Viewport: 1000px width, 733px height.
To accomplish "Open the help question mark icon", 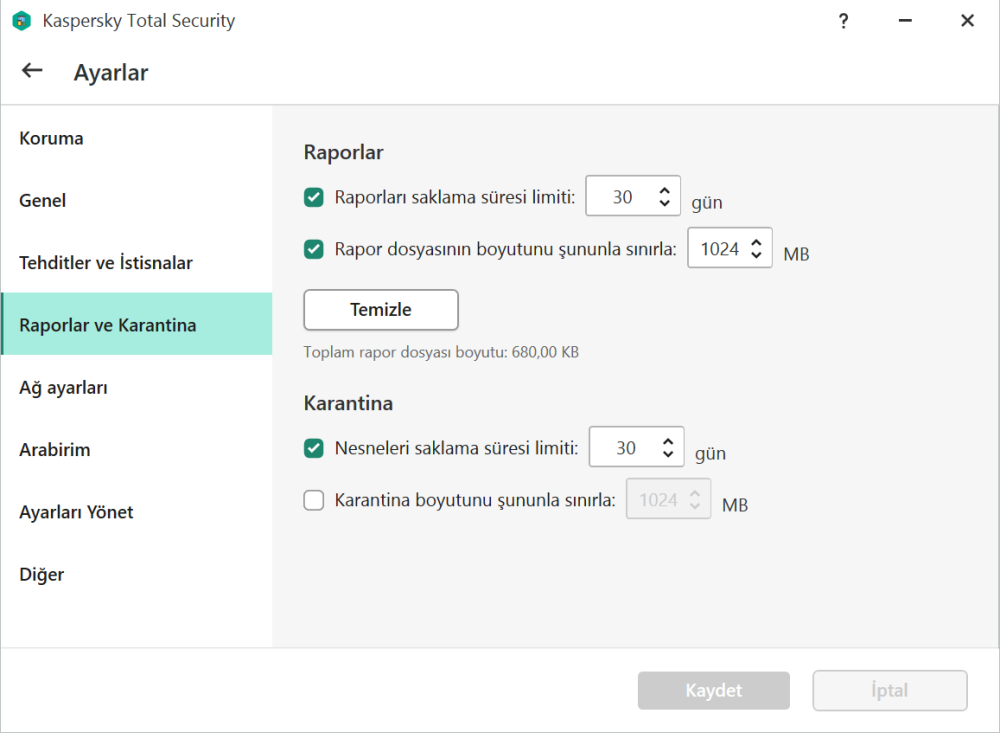I will (x=844, y=21).
